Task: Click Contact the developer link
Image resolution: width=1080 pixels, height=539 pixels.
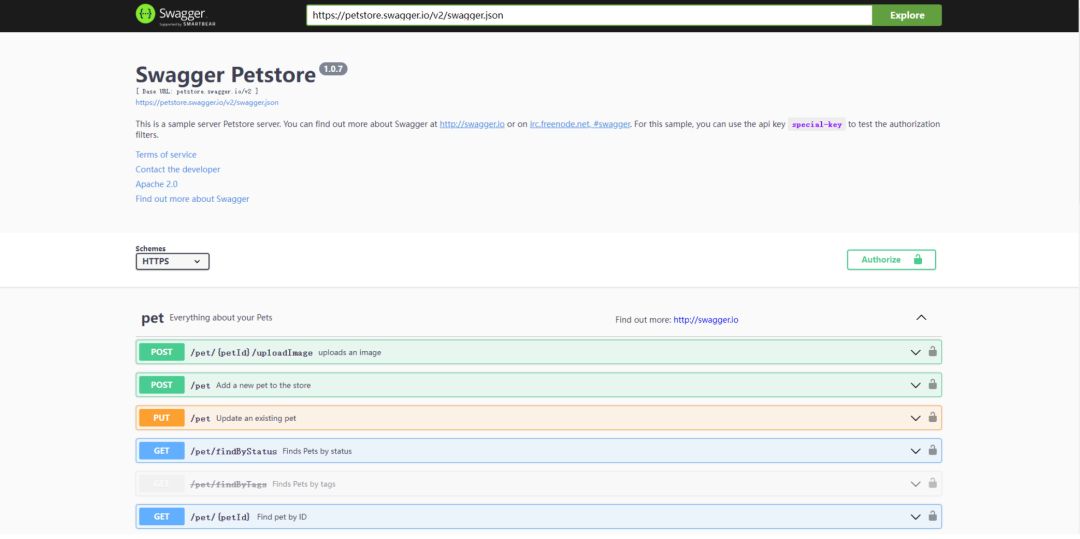Action: click(178, 169)
